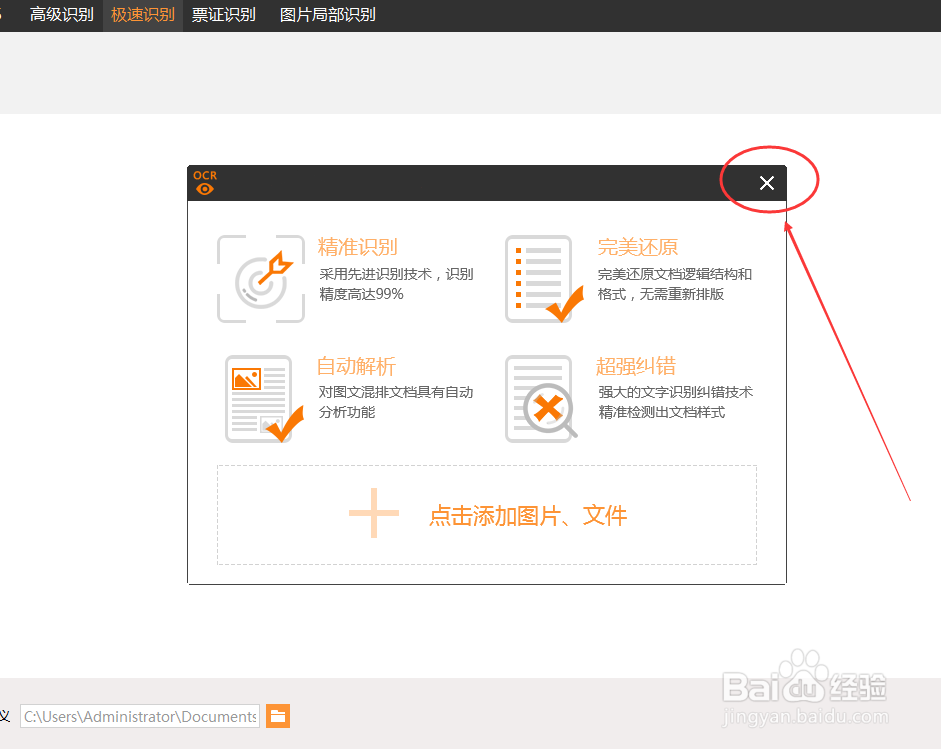The image size is (941, 749).
Task: Select the file path input field
Action: click(x=139, y=716)
